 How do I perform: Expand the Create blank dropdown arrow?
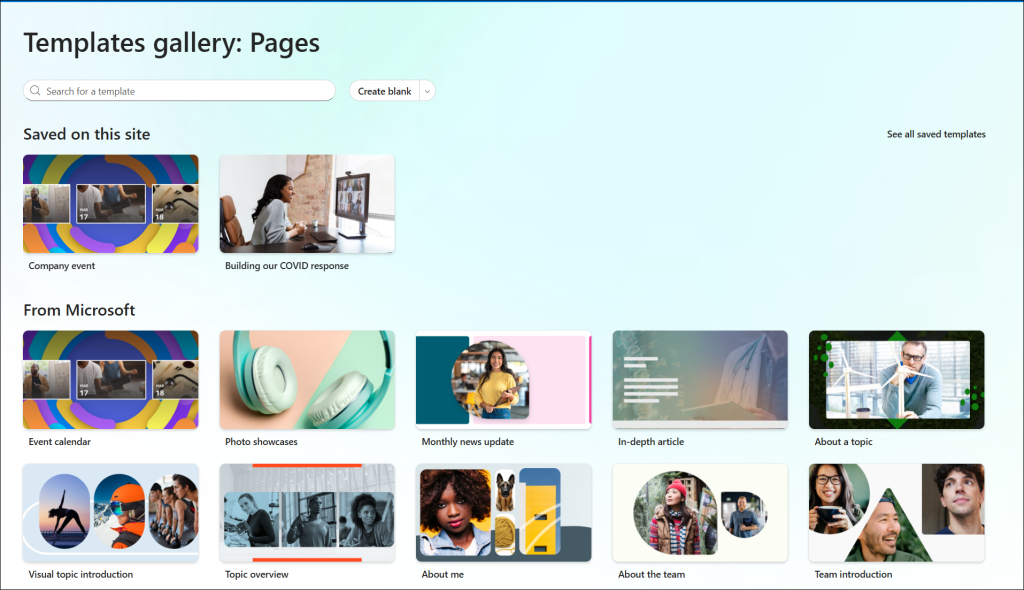pos(428,91)
